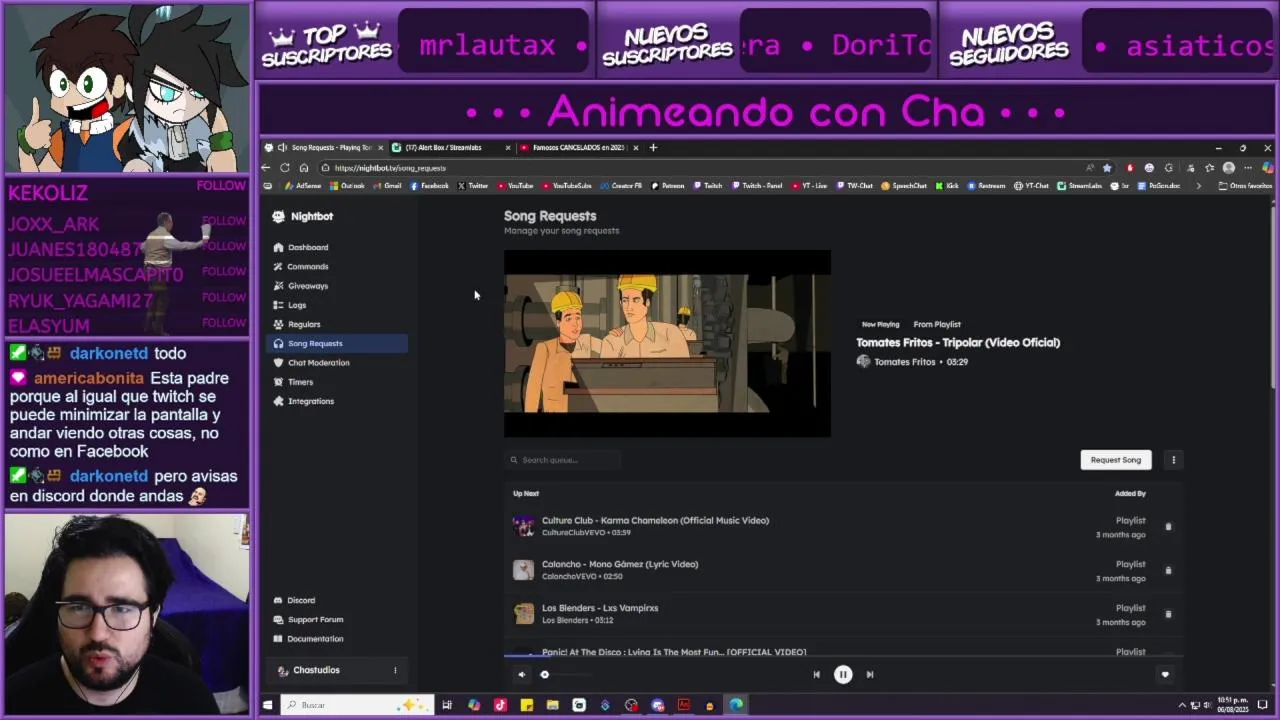Select Los Blenders Lxs Vampirxs title
This screenshot has height=720, width=1280.
[x=600, y=608]
